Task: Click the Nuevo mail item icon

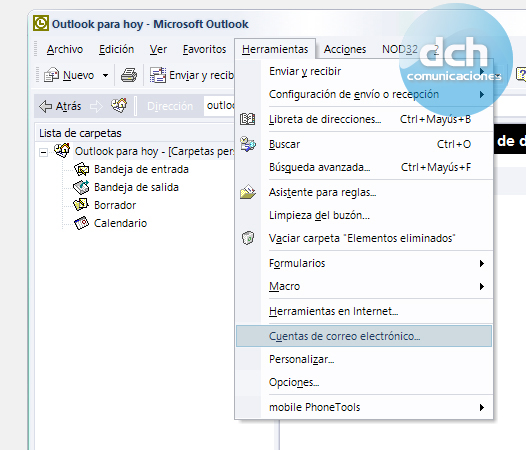Action: [51, 75]
